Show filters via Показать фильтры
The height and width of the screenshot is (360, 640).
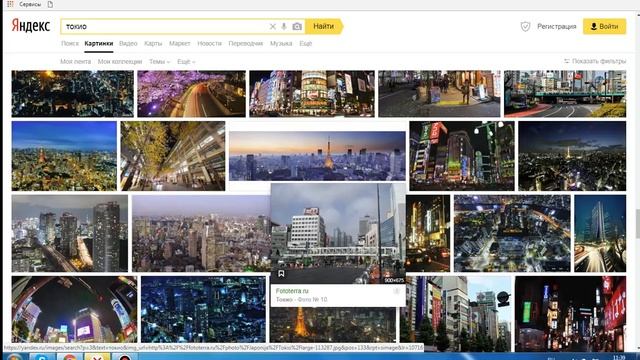tap(595, 61)
